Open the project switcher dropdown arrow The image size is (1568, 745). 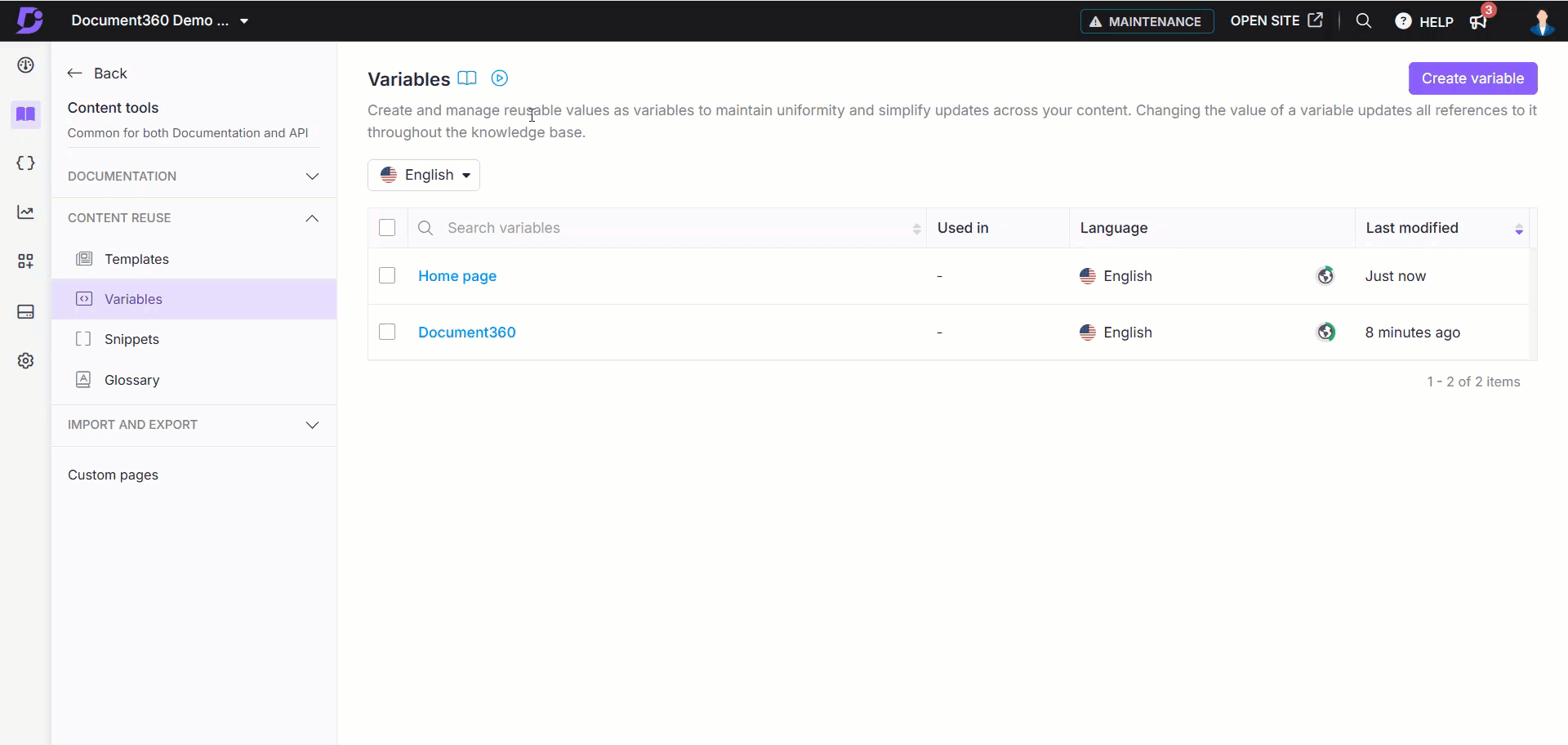point(244,21)
